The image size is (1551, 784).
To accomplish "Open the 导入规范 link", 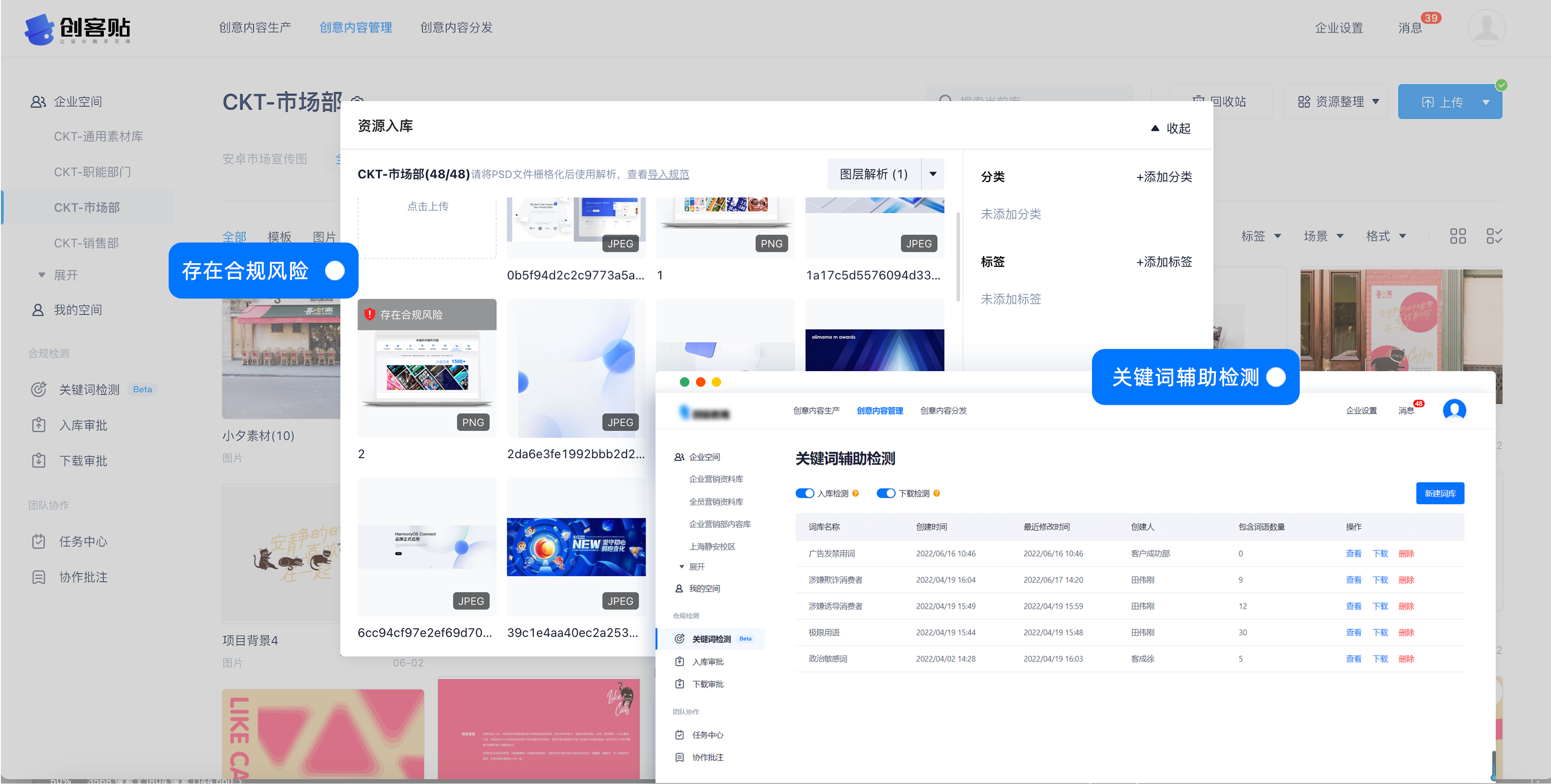I will [x=668, y=174].
